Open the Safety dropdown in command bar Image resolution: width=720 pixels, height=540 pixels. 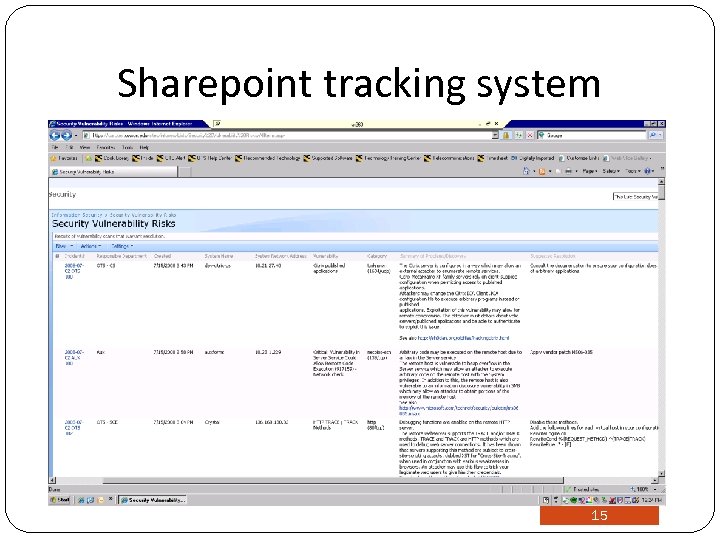click(610, 171)
